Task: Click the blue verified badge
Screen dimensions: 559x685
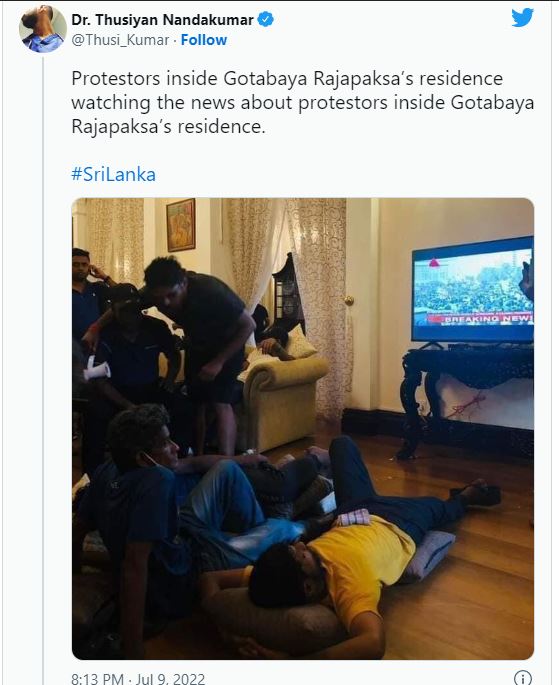Action: 266,20
